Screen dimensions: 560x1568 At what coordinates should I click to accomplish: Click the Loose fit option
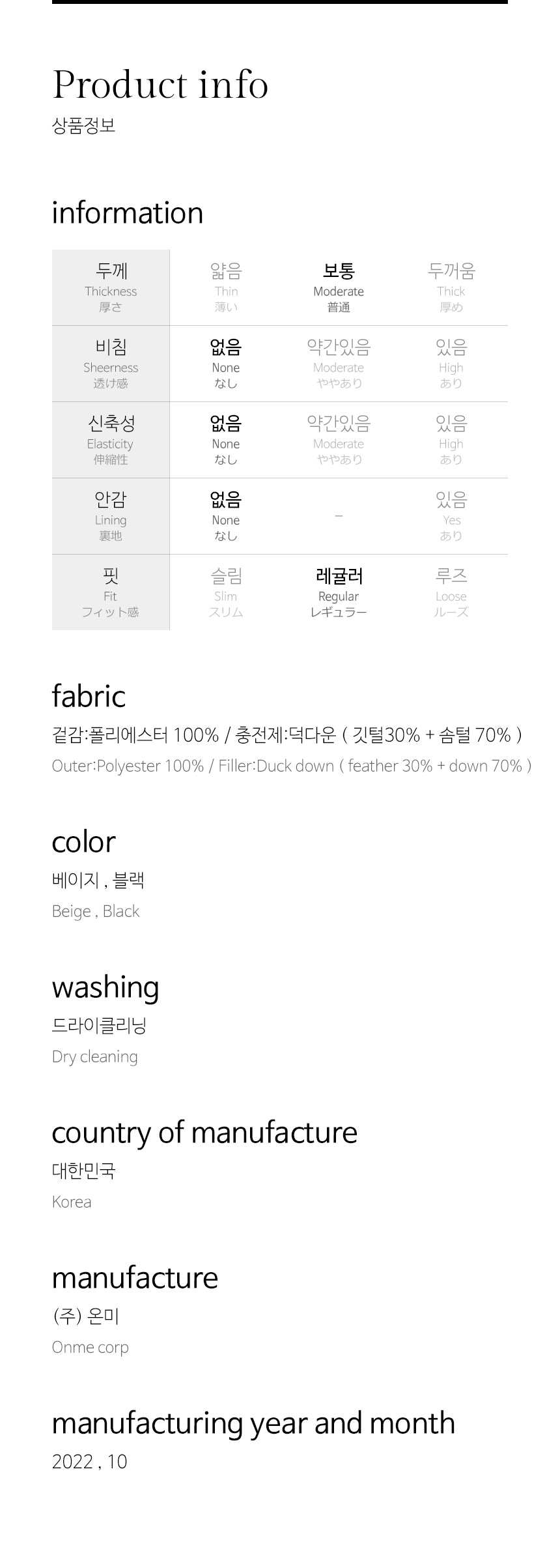(x=451, y=592)
